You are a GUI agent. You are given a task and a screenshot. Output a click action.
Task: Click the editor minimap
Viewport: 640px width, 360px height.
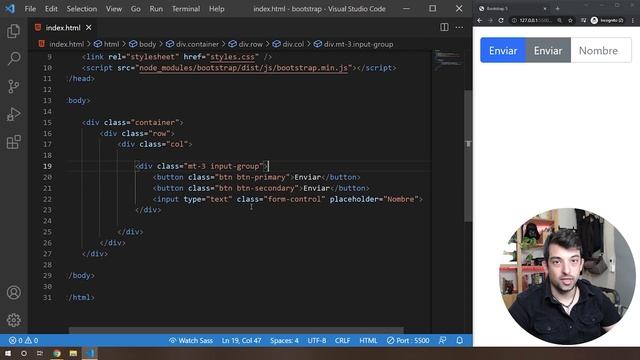click(x=448, y=60)
